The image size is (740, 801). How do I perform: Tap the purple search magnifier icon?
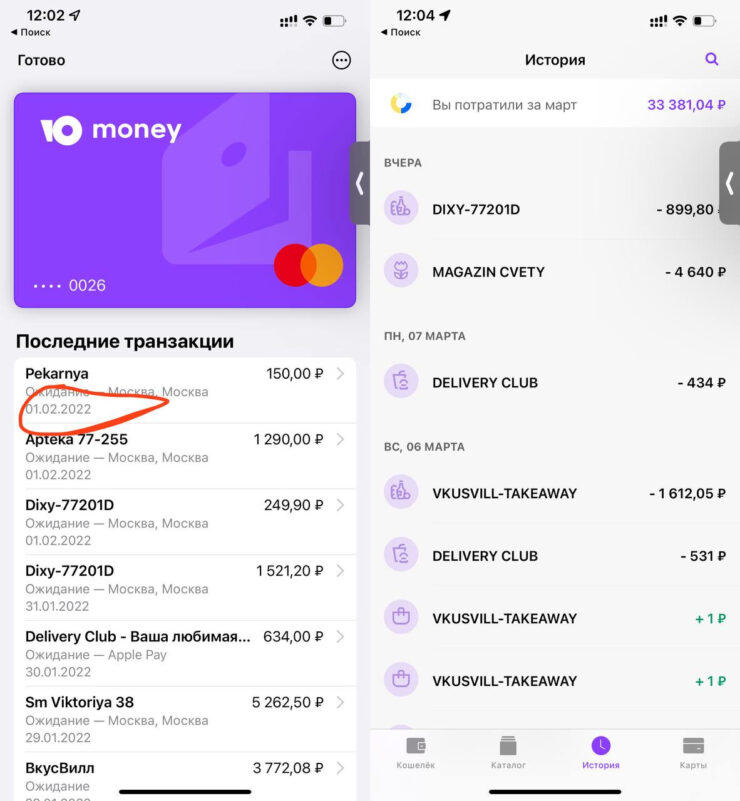click(x=711, y=59)
